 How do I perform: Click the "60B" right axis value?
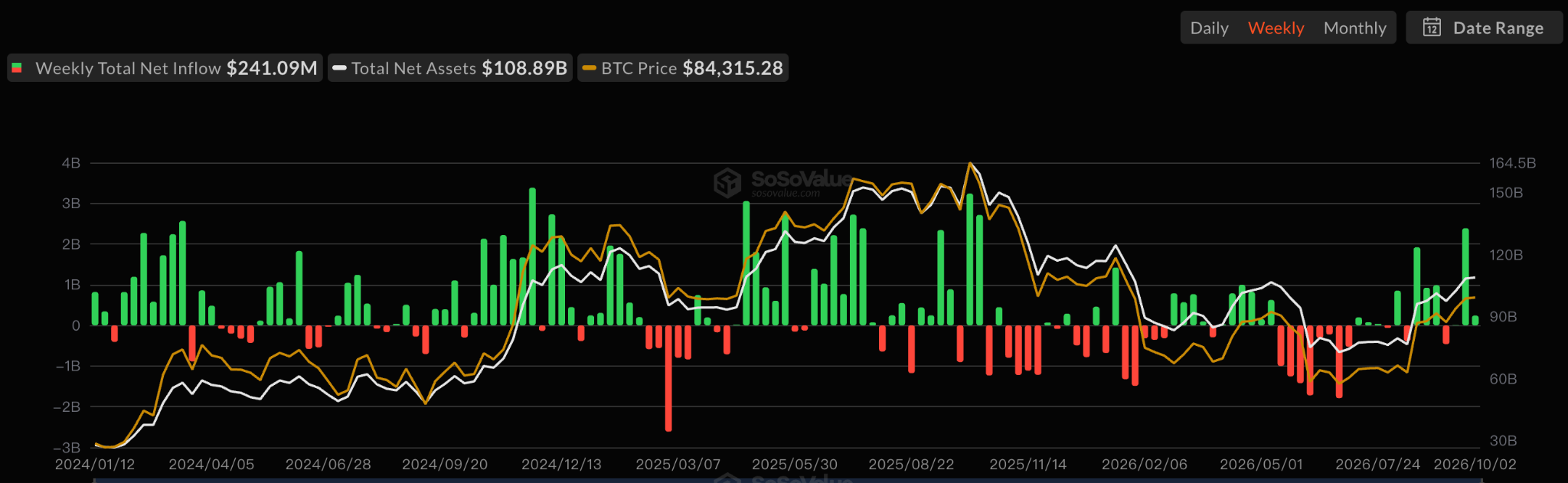coord(1503,379)
